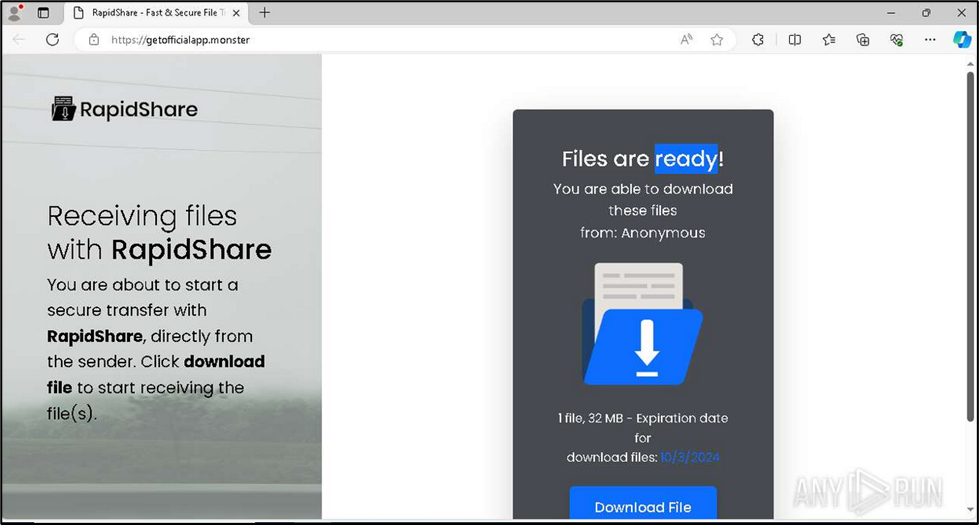Screen dimensions: 979x525
Task: Click the scrollbar up arrow
Action: click(x=970, y=63)
